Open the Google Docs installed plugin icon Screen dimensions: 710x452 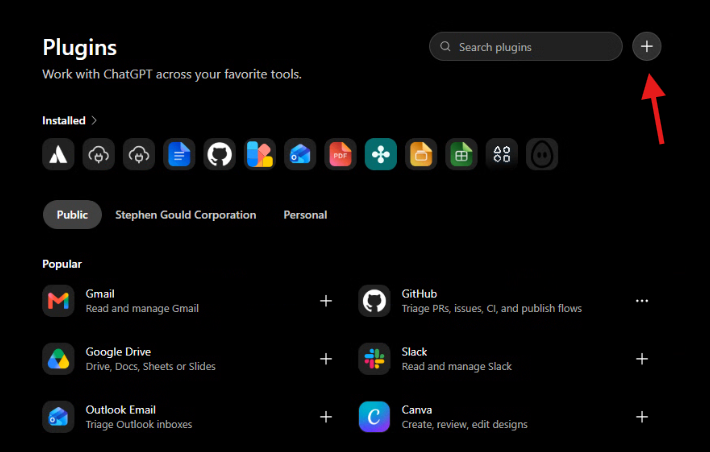click(179, 154)
